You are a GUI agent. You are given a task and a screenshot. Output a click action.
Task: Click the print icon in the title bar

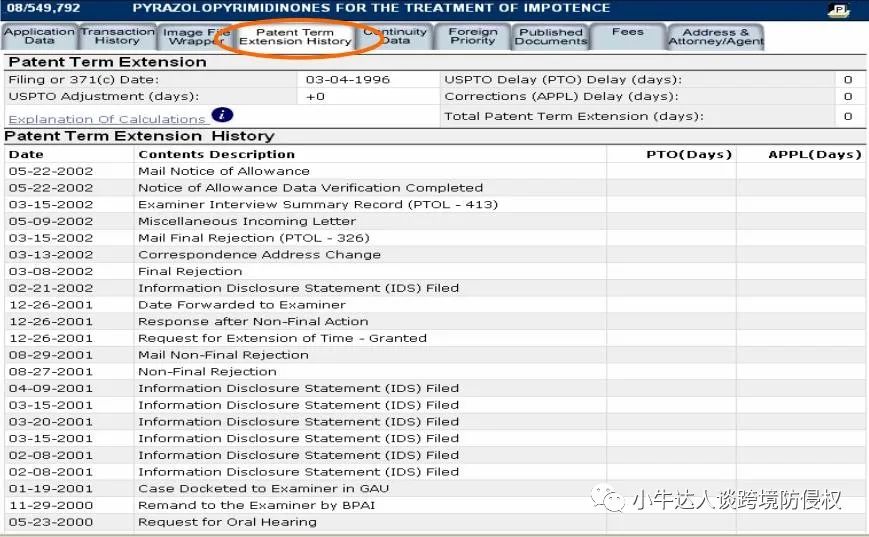pyautogui.click(x=839, y=9)
